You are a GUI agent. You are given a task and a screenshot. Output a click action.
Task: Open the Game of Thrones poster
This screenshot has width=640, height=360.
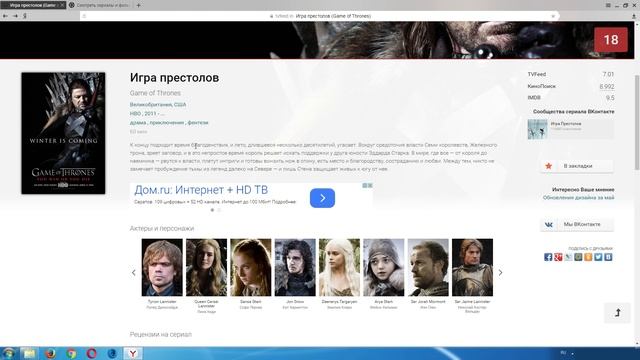click(63, 133)
